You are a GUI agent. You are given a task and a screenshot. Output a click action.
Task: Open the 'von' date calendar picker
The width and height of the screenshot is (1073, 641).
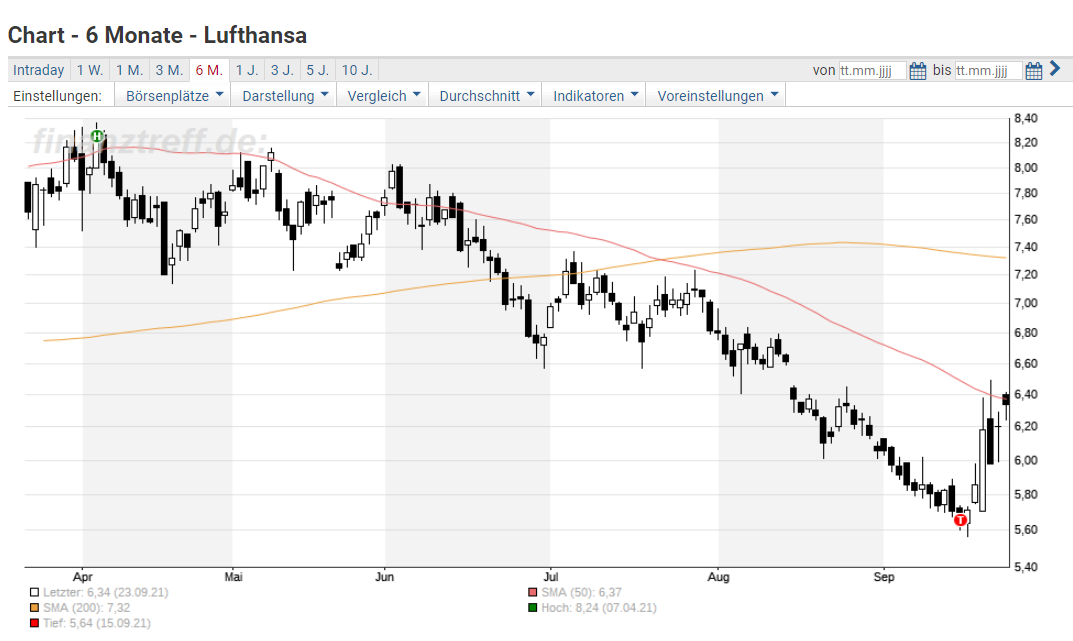pyautogui.click(x=918, y=70)
